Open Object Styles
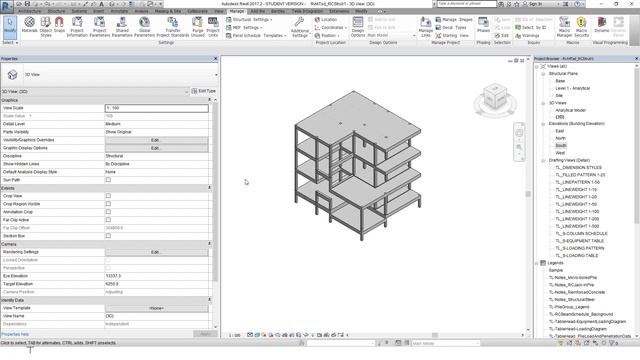This screenshot has width=640, height=360. click(x=46, y=27)
